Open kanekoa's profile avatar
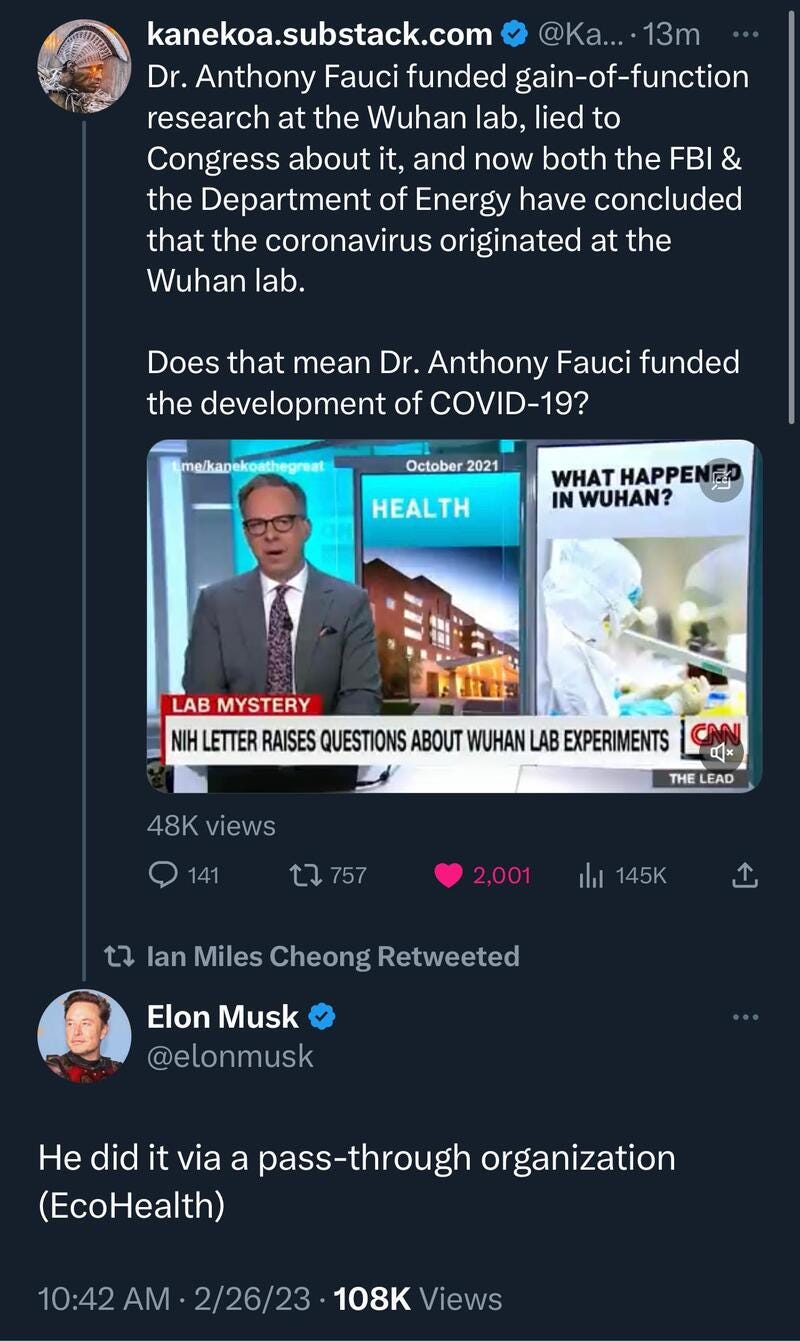800x1341 pixels. 84,66
